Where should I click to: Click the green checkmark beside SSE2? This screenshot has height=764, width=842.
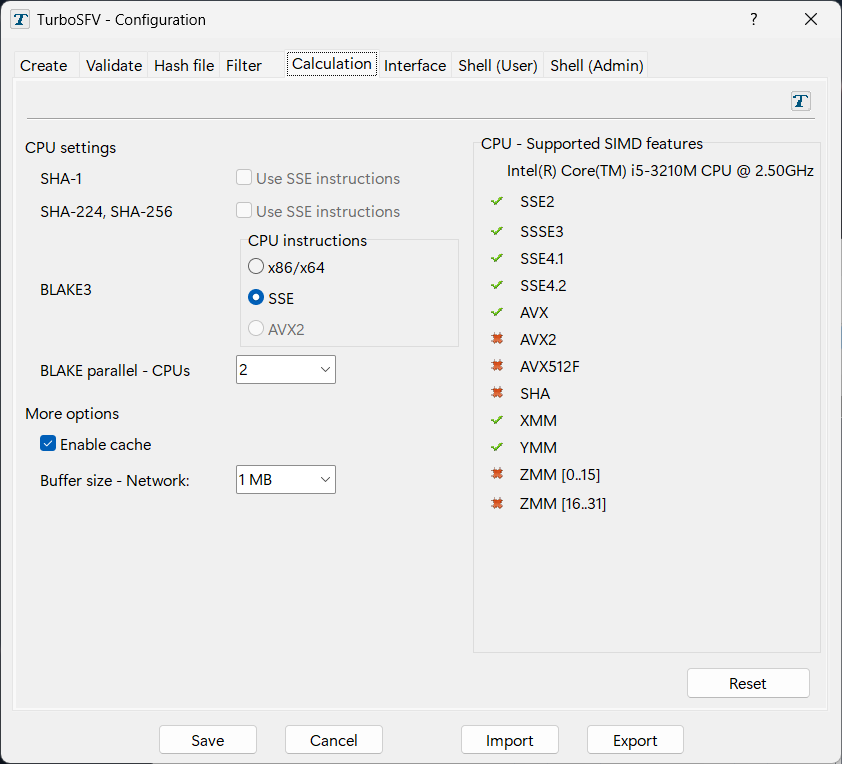coord(497,202)
